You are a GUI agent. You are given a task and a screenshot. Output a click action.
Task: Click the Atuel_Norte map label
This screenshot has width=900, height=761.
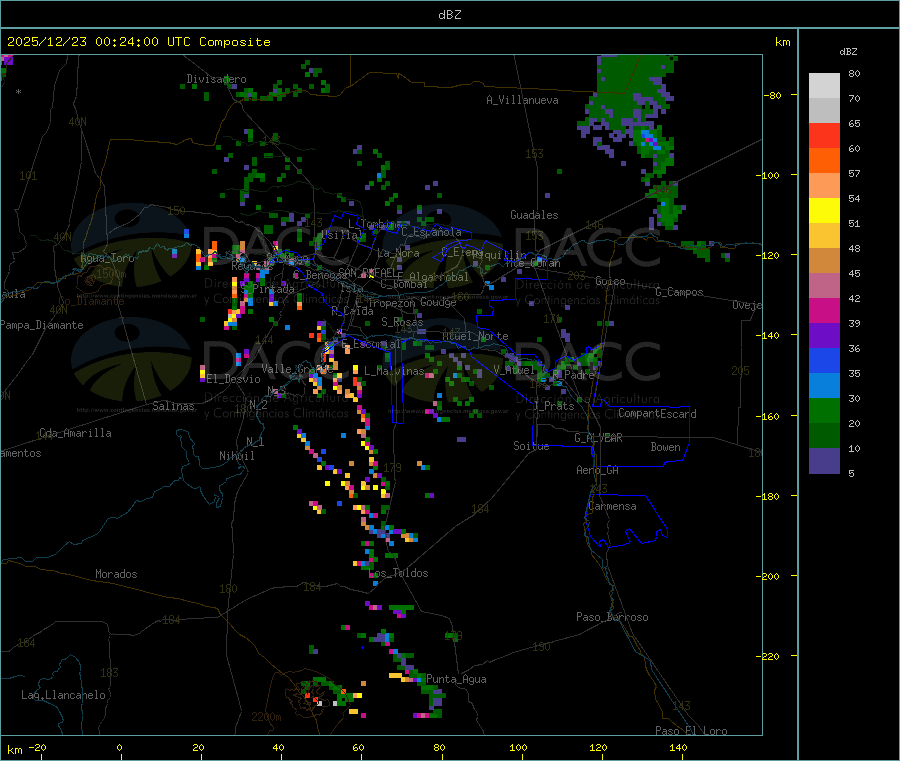[475, 336]
